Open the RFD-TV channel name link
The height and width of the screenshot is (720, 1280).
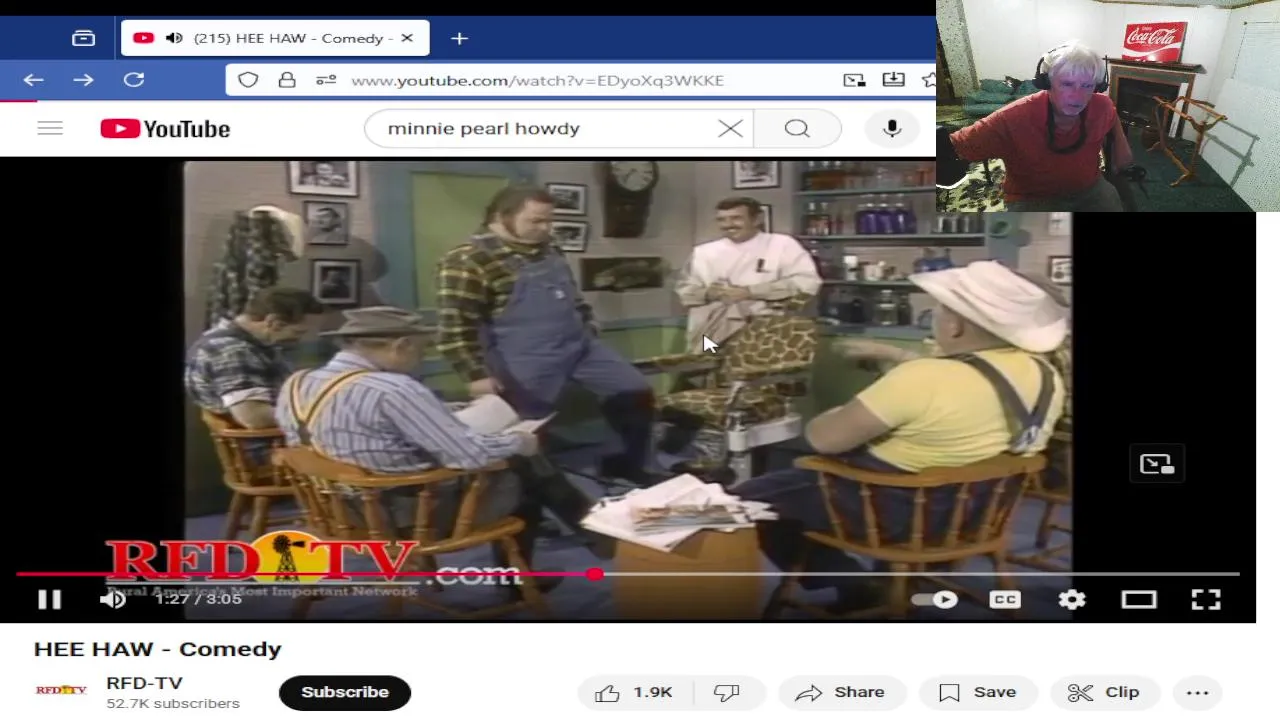(x=144, y=683)
